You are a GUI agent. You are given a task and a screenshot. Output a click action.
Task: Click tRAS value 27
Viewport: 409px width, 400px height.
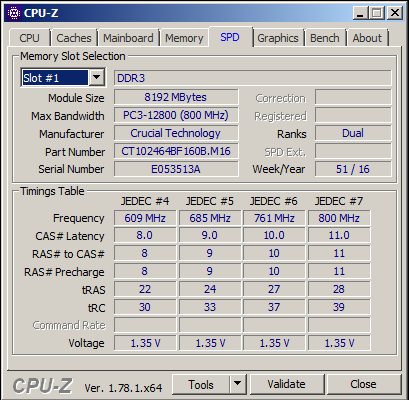[274, 289]
